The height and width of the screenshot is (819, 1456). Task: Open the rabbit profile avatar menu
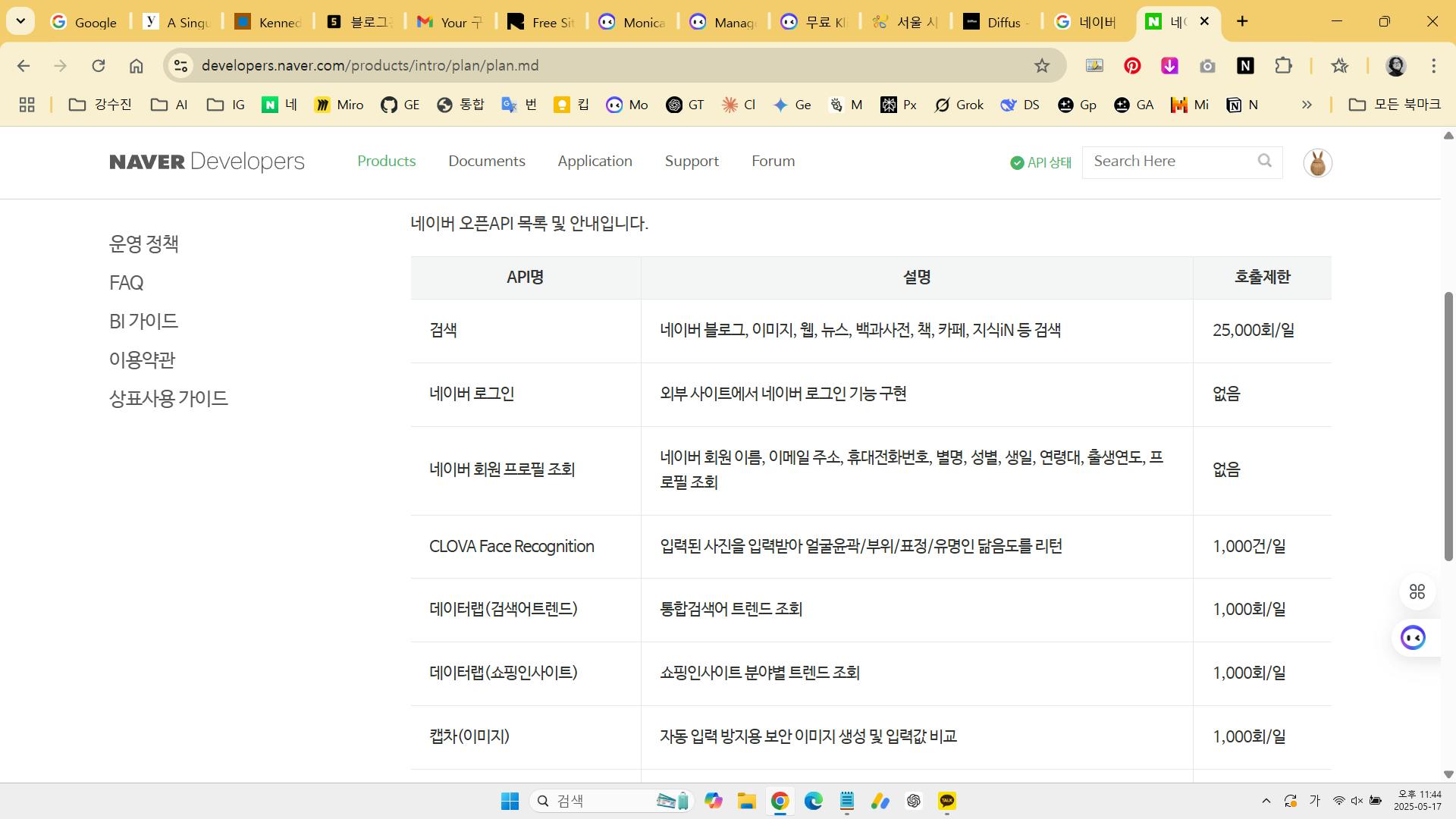coord(1317,163)
